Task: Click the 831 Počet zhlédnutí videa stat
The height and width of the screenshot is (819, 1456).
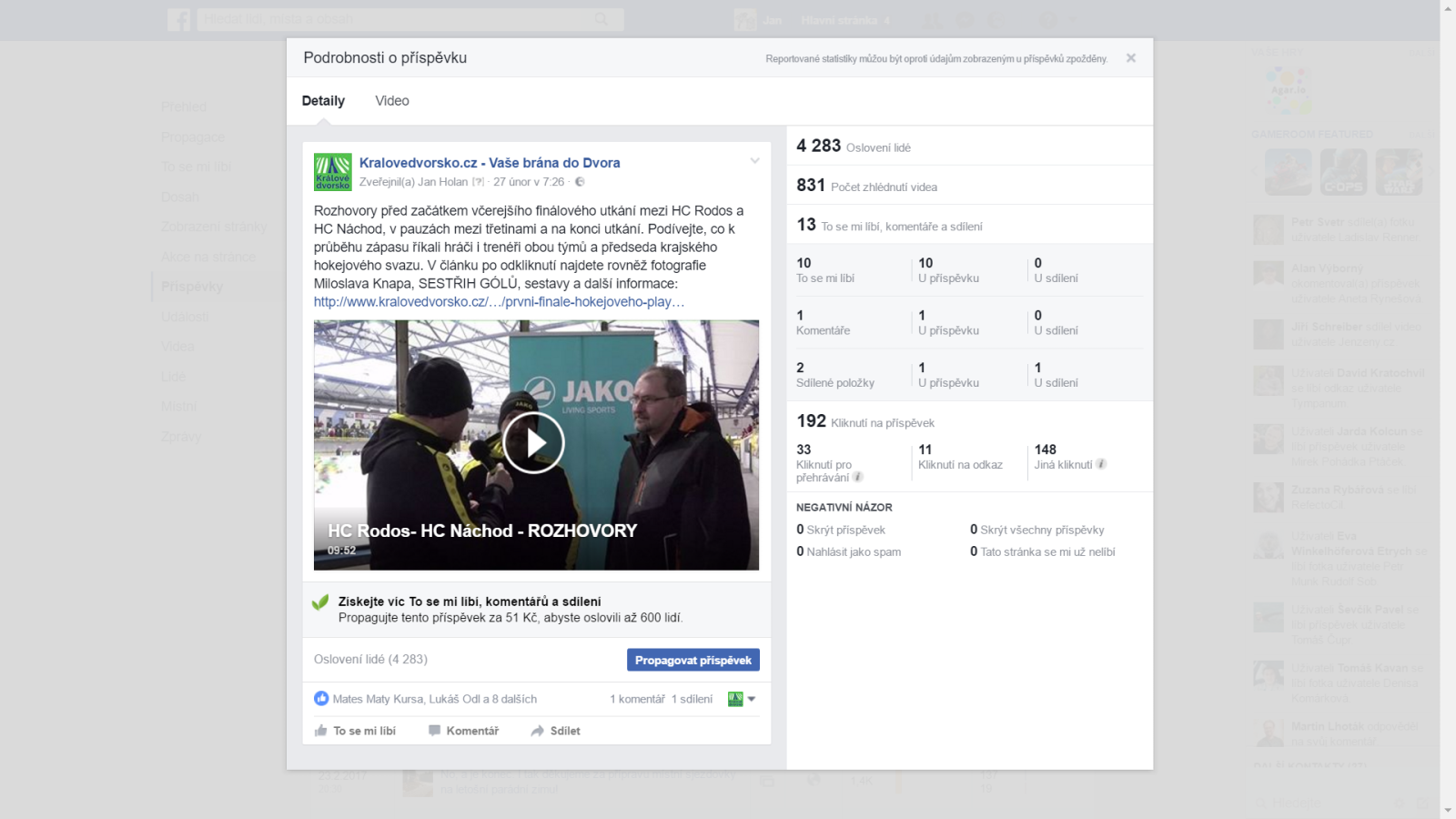Action: click(x=866, y=186)
